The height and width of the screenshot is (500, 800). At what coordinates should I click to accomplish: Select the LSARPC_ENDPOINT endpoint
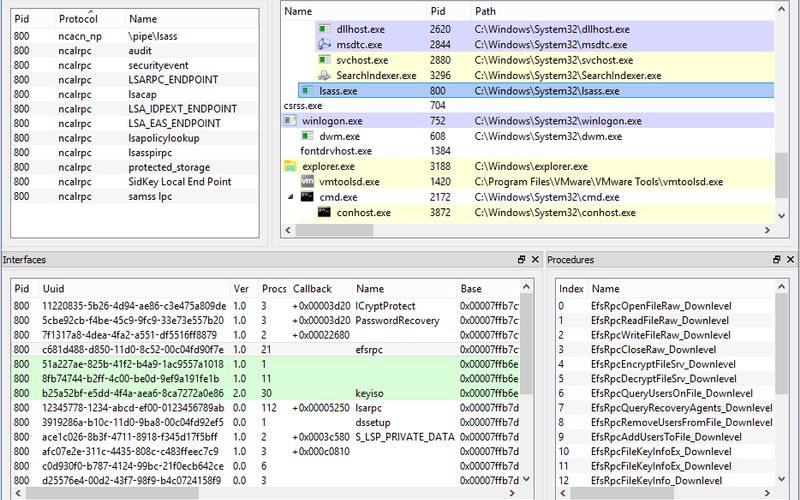tap(135, 80)
